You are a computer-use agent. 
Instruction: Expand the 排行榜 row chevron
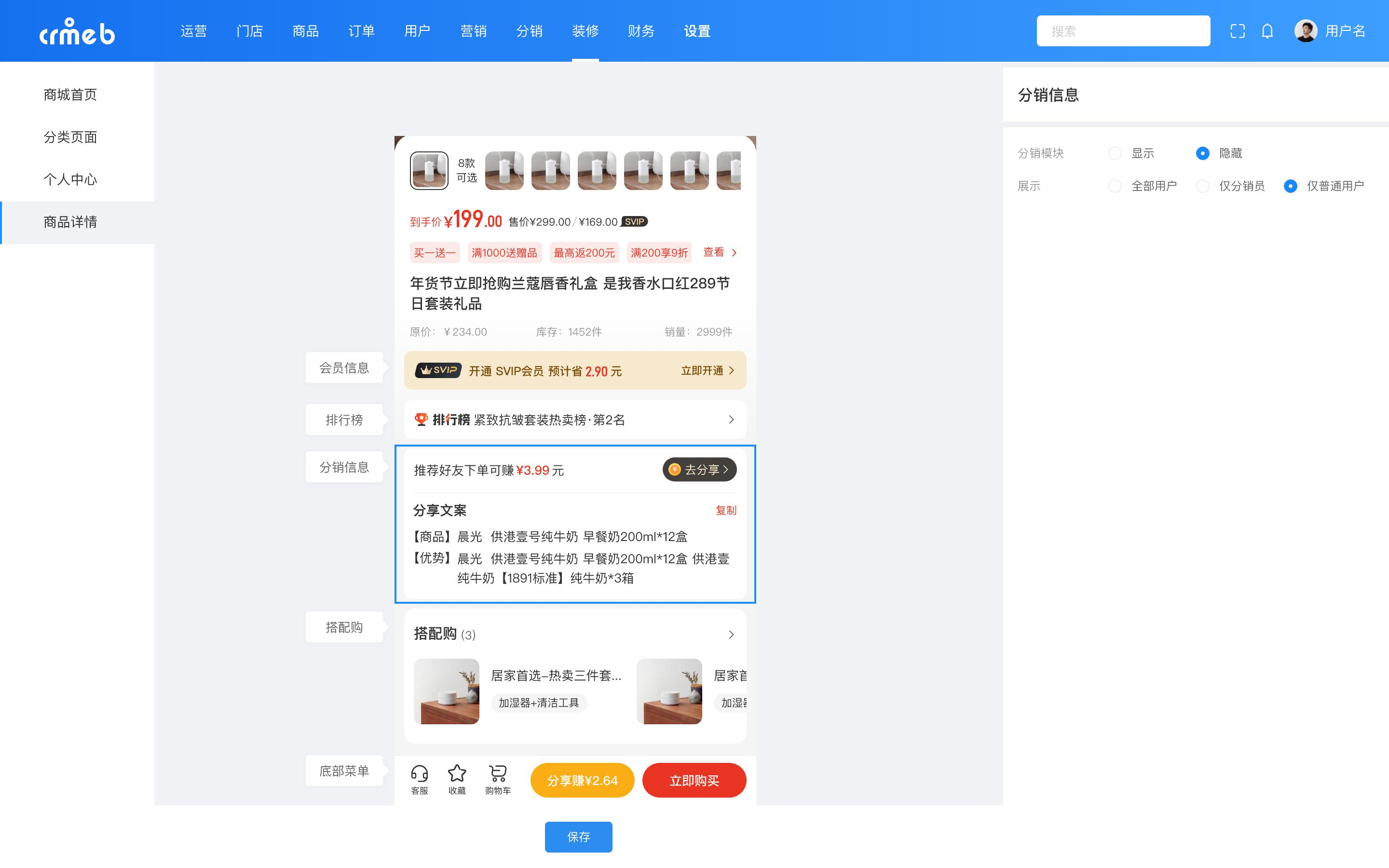pyautogui.click(x=731, y=420)
